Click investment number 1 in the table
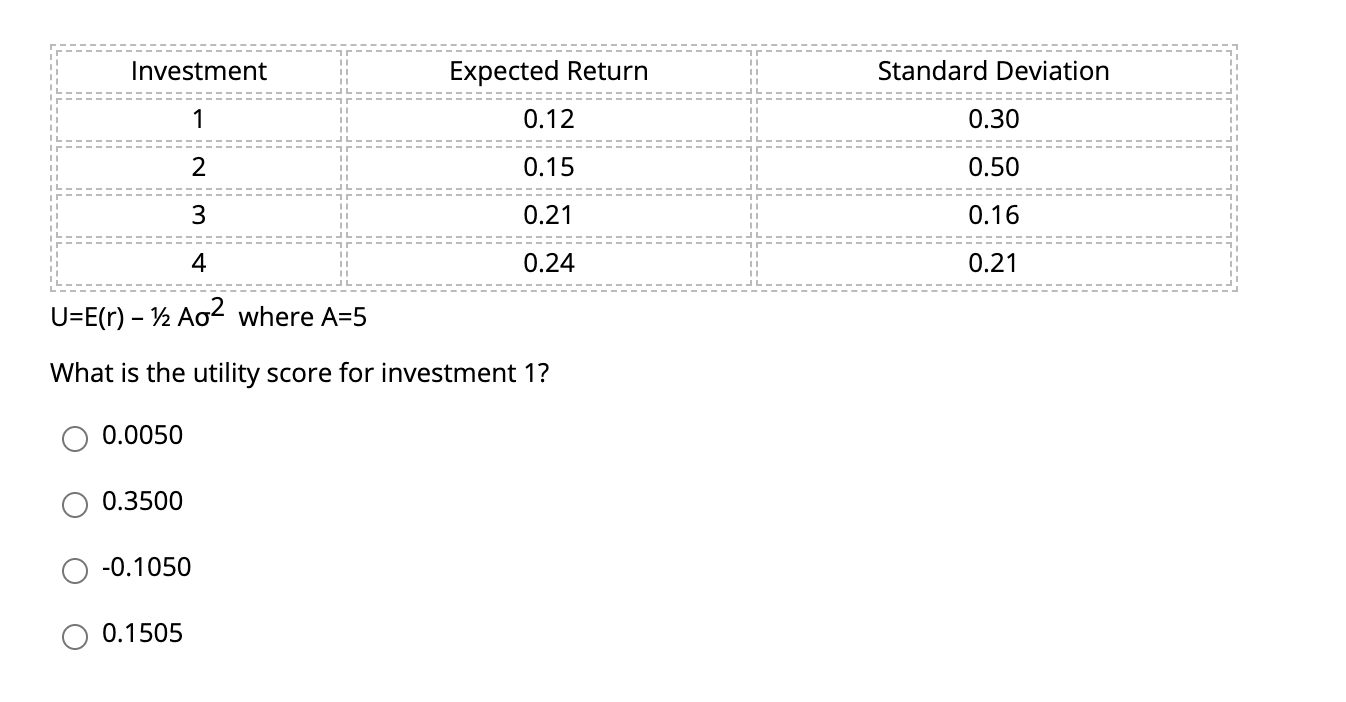 198,118
